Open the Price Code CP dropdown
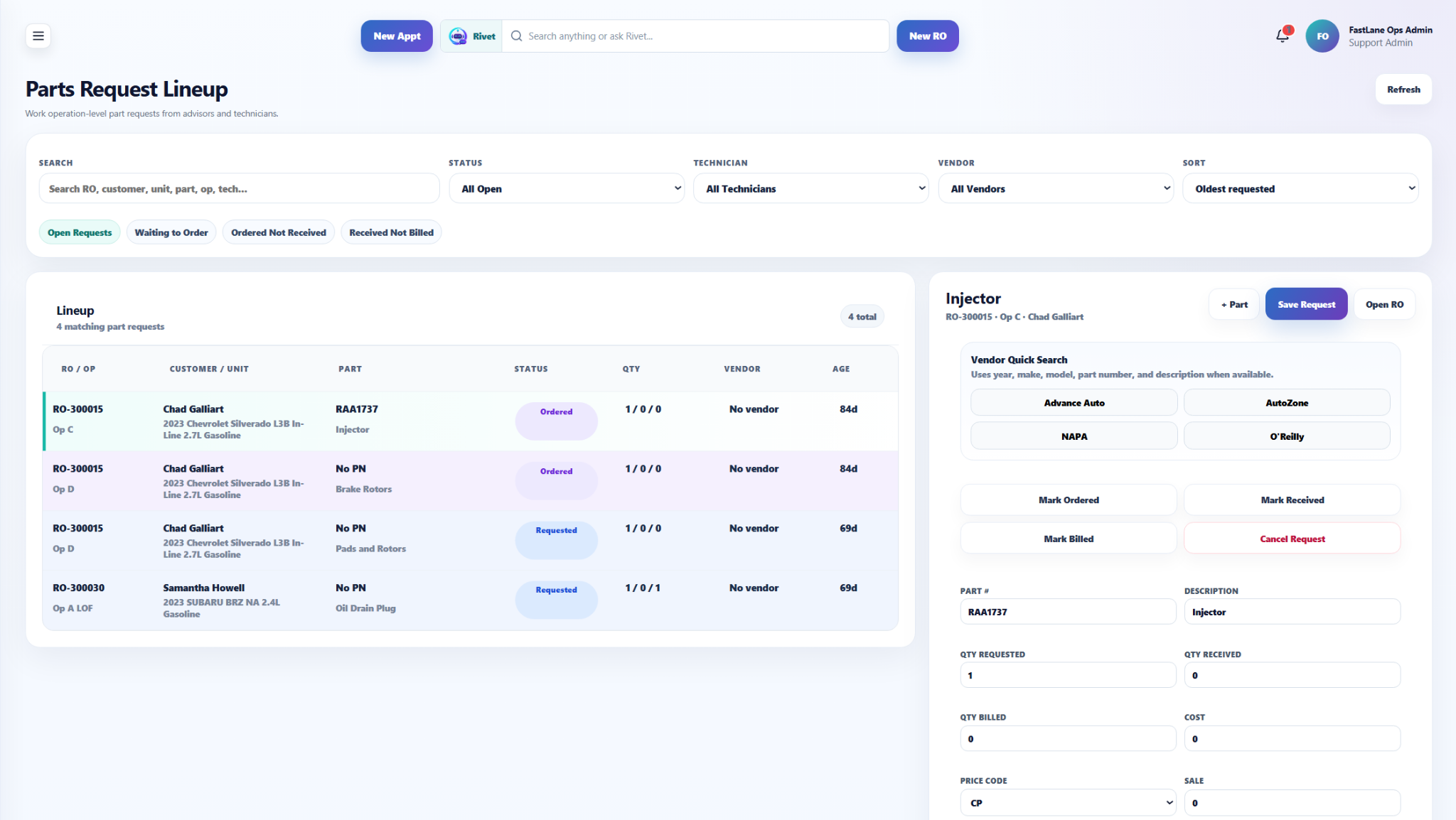 1068,802
